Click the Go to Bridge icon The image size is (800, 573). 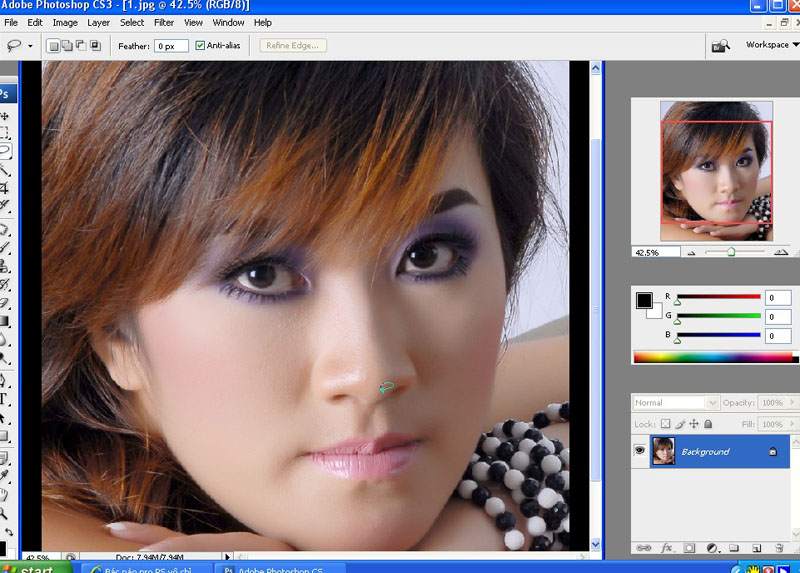click(719, 46)
